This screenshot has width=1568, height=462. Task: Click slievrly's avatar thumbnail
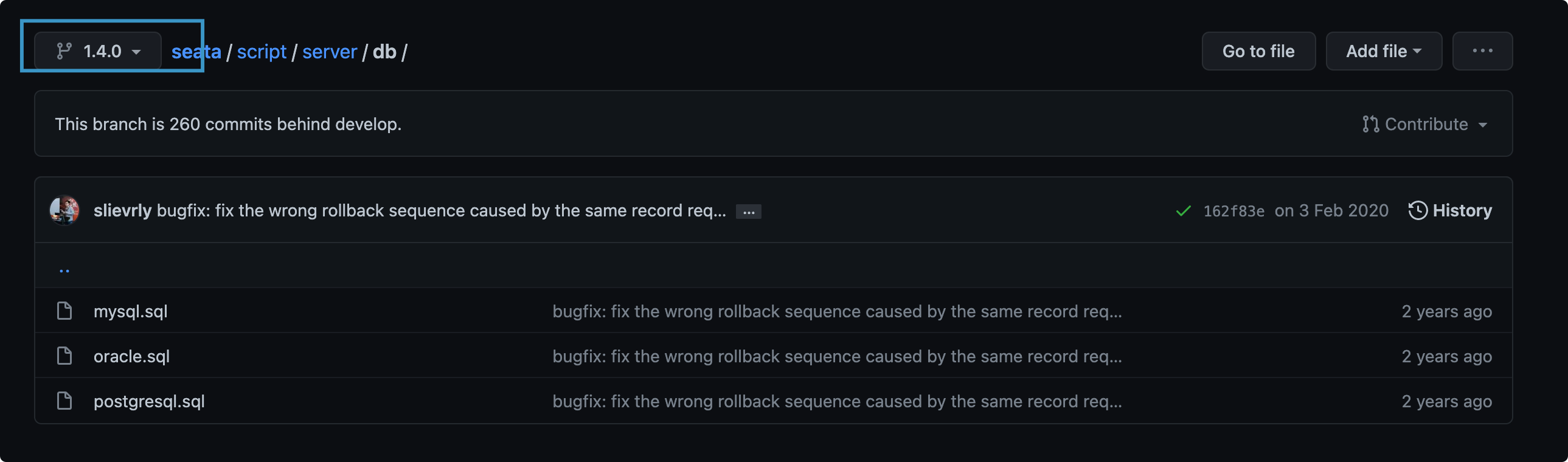[64, 210]
